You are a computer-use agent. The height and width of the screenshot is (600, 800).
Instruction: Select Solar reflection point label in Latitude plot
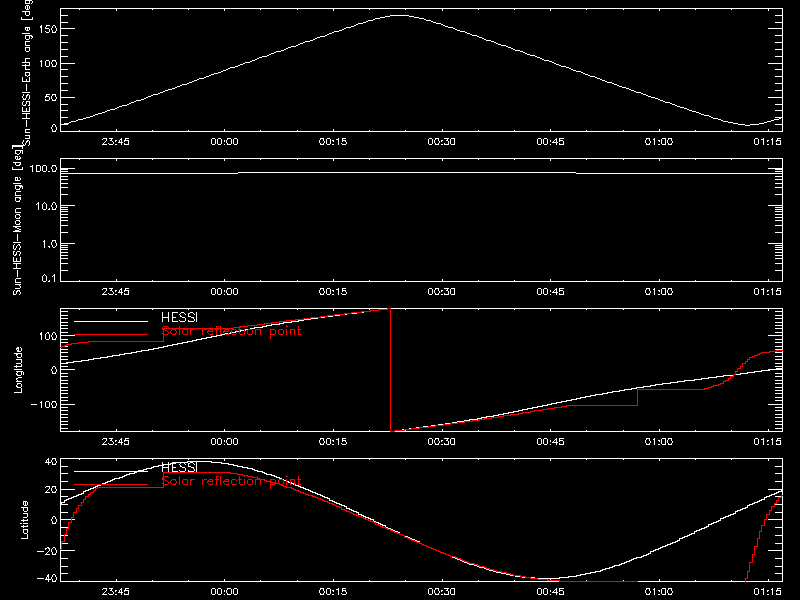[231, 481]
